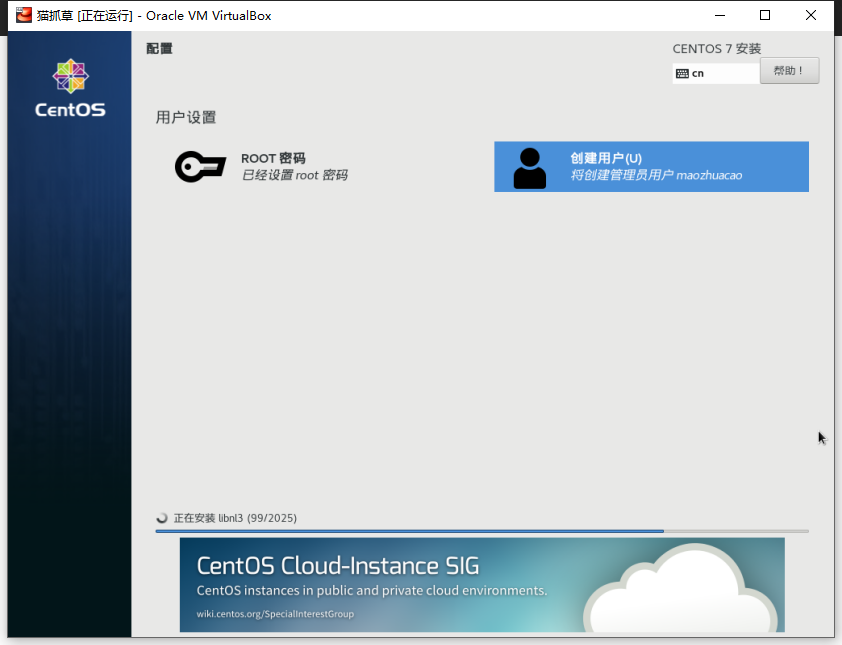Select the cn keyboard layout field

pos(716,74)
